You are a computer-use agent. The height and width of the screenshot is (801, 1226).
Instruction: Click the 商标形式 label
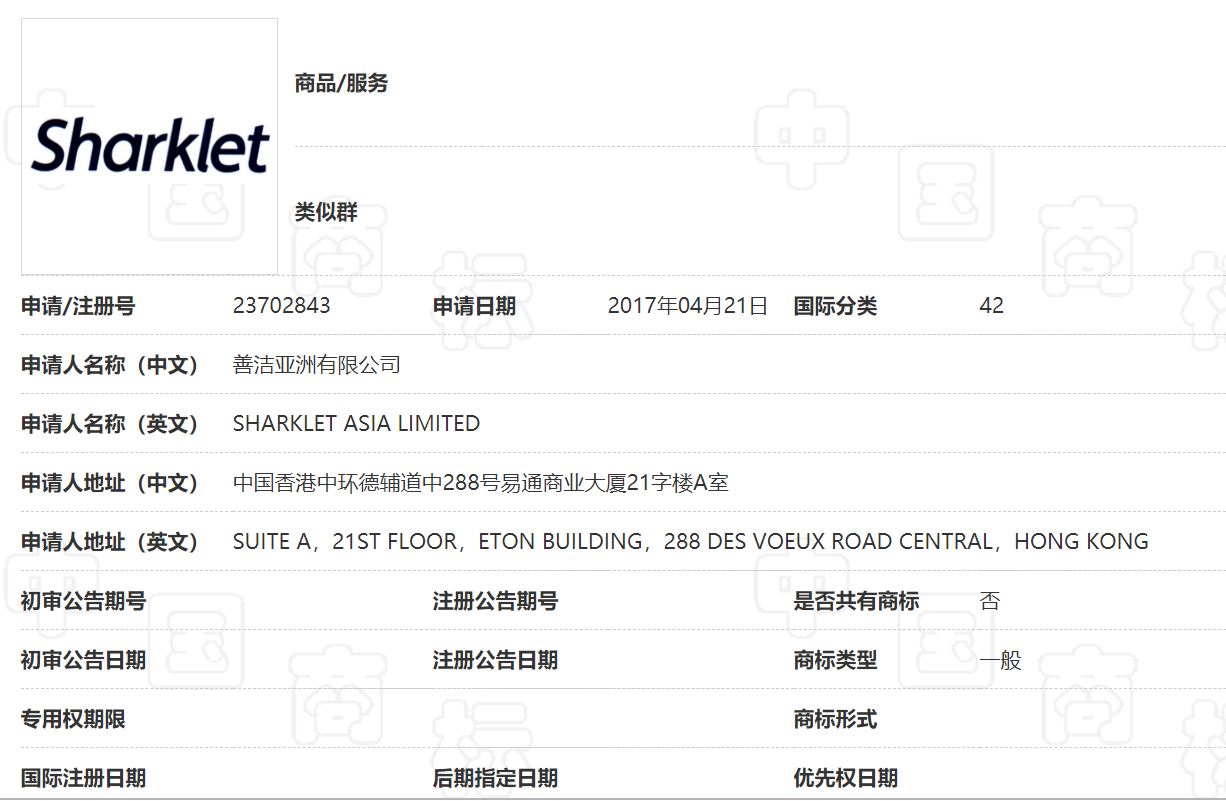click(835, 719)
